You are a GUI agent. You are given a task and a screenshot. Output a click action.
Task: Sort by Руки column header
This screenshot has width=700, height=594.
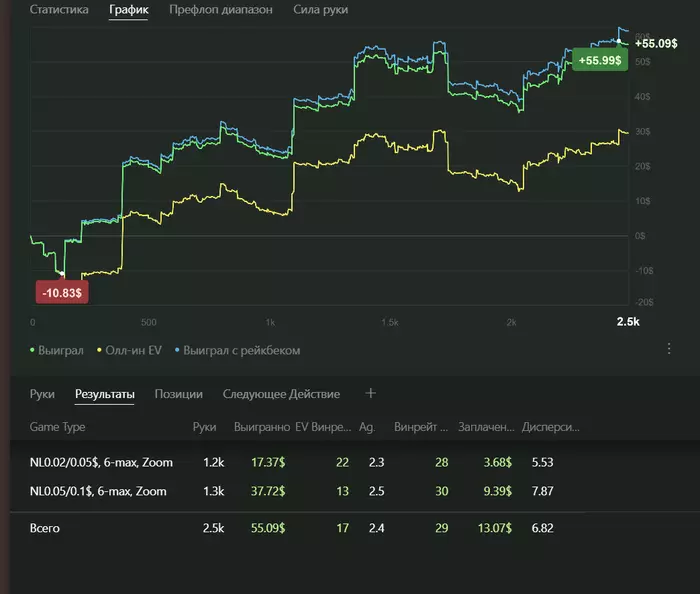204,427
